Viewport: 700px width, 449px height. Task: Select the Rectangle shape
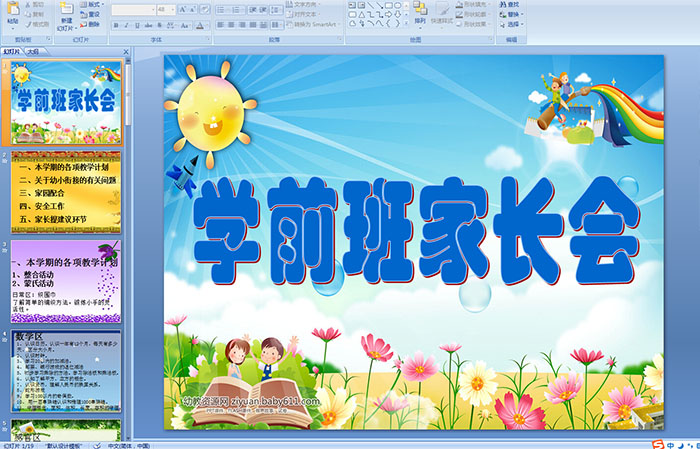point(388,5)
